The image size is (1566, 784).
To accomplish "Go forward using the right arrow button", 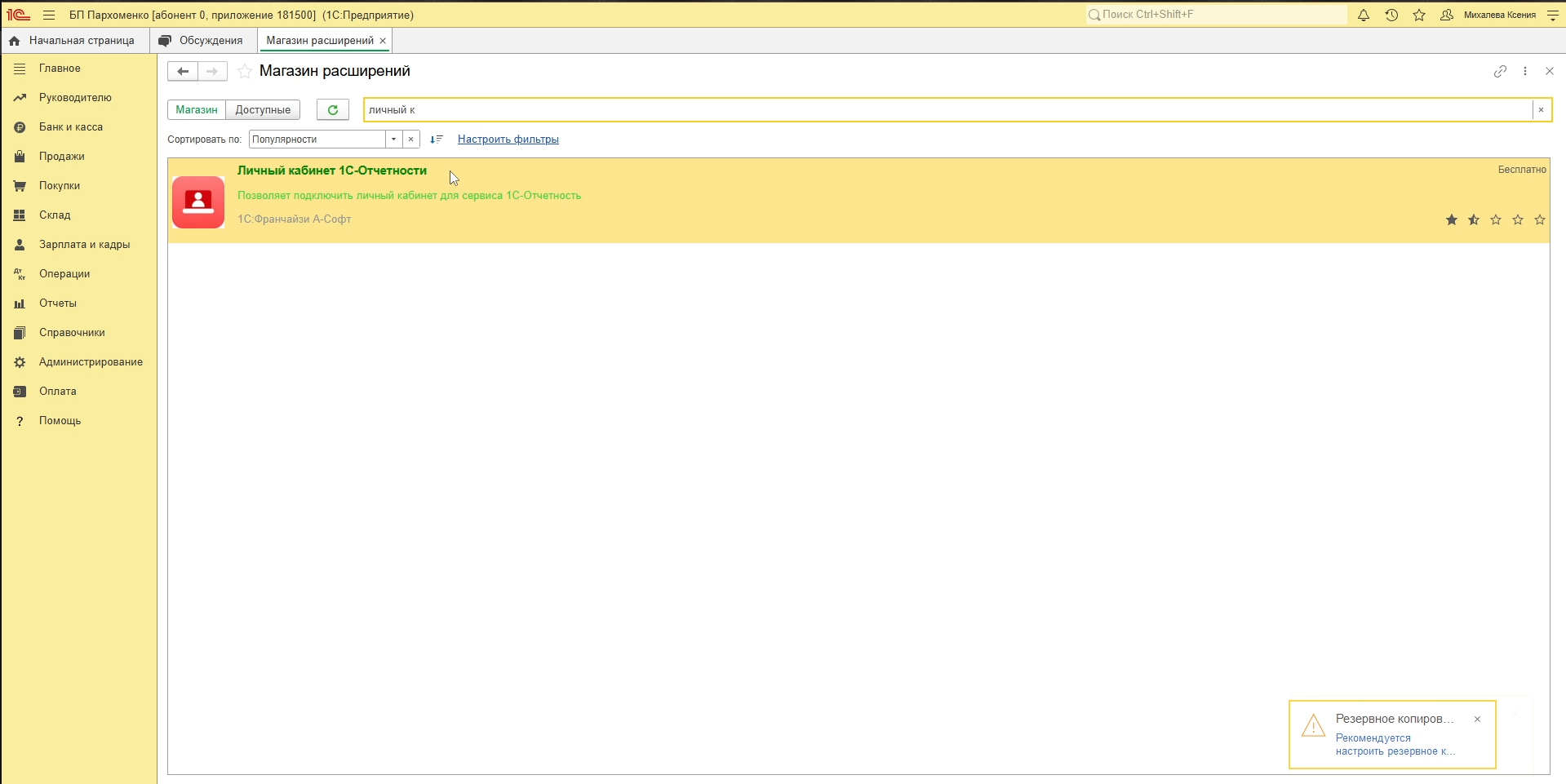I will (212, 71).
